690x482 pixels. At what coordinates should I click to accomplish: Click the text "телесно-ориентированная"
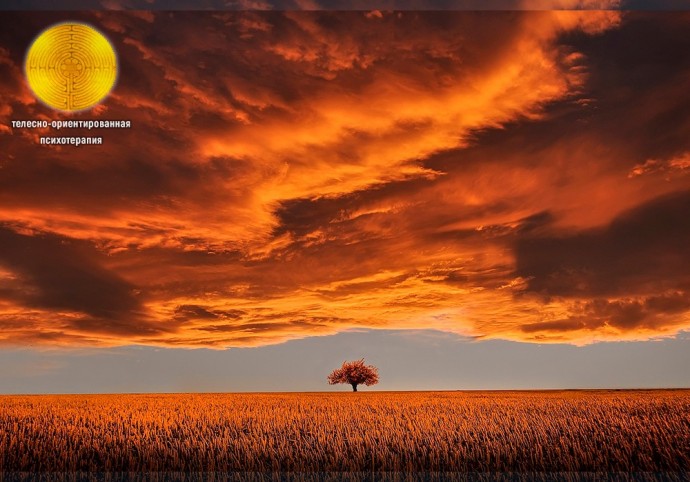click(71, 124)
